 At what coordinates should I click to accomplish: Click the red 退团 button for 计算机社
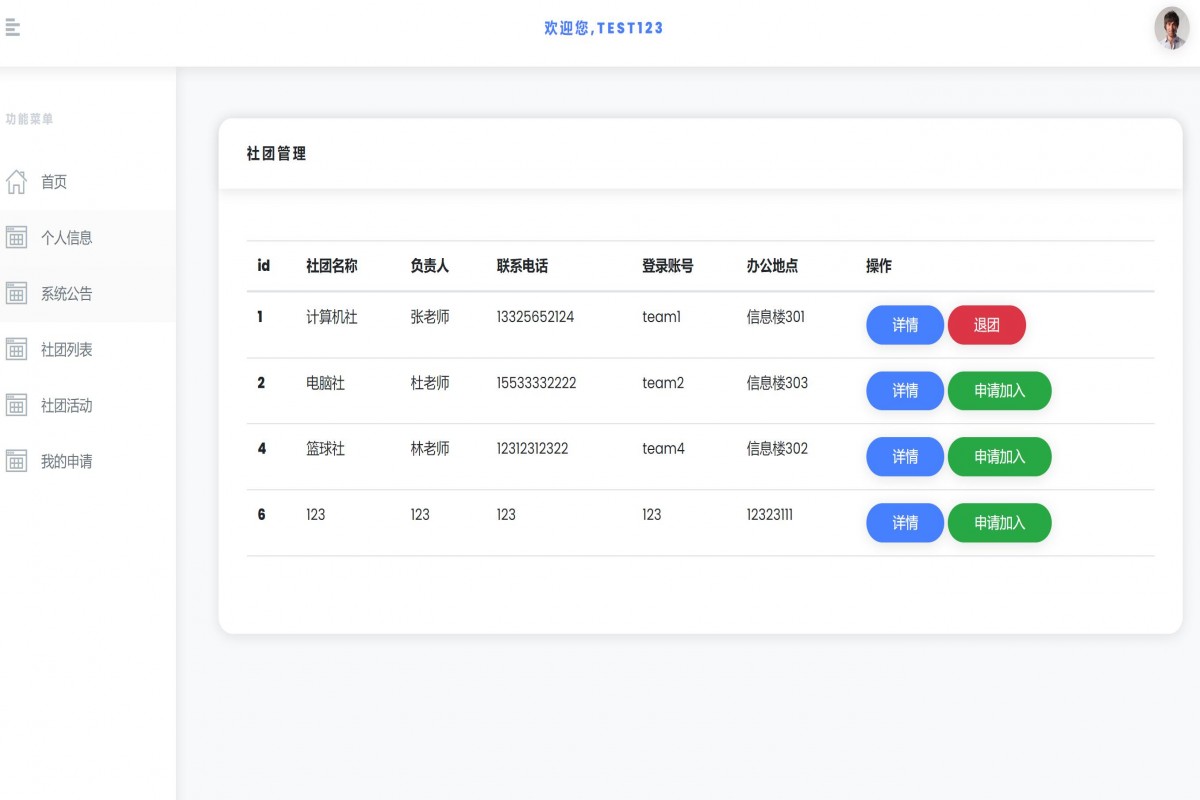(x=987, y=325)
